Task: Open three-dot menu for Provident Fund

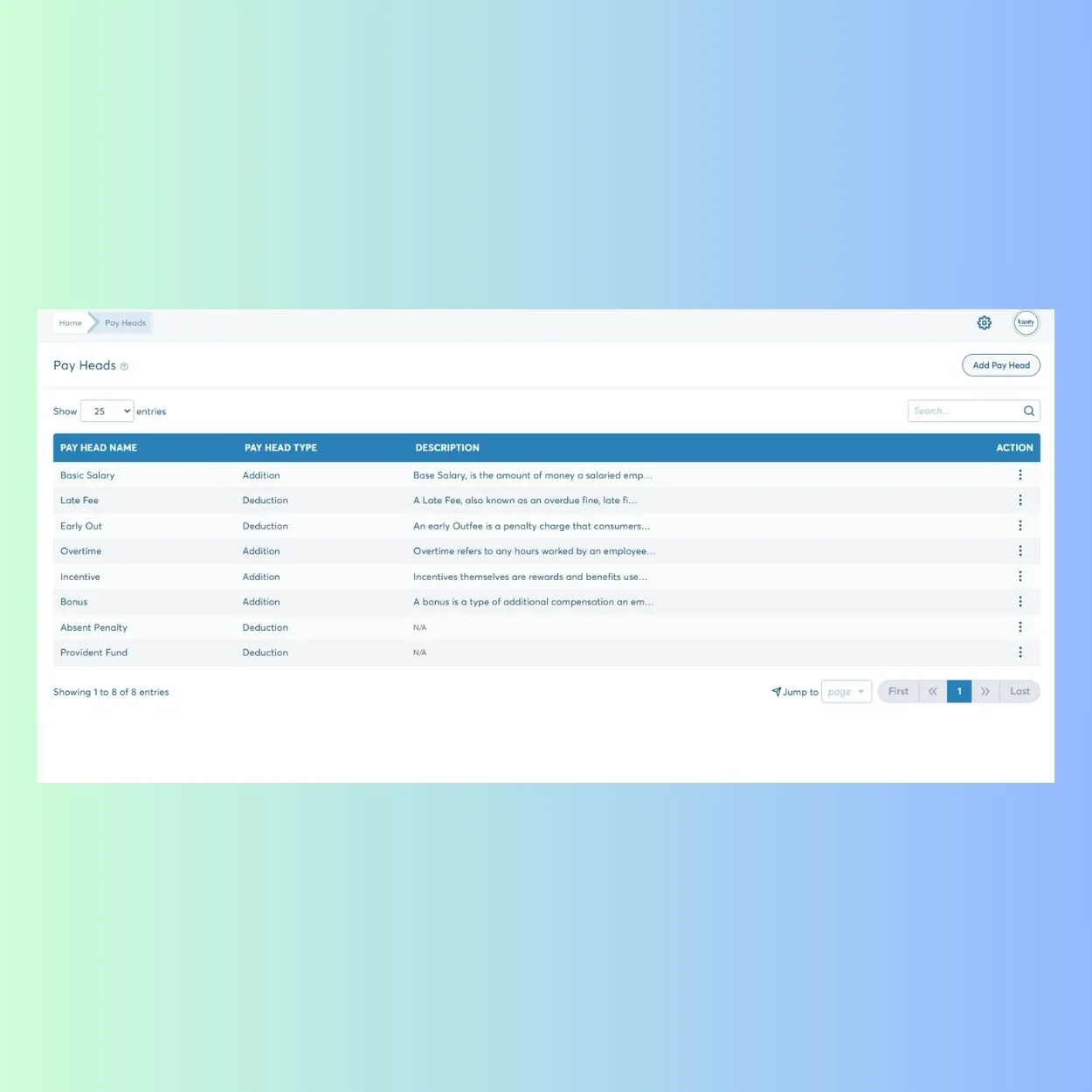Action: click(1019, 653)
